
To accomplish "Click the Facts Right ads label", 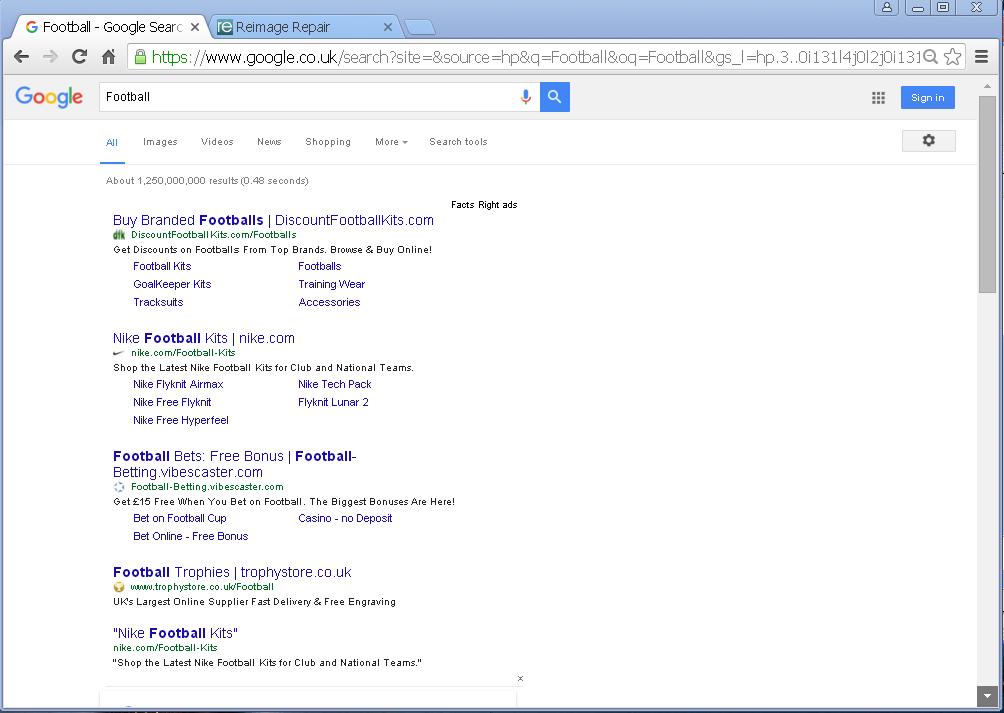I will pyautogui.click(x=484, y=205).
